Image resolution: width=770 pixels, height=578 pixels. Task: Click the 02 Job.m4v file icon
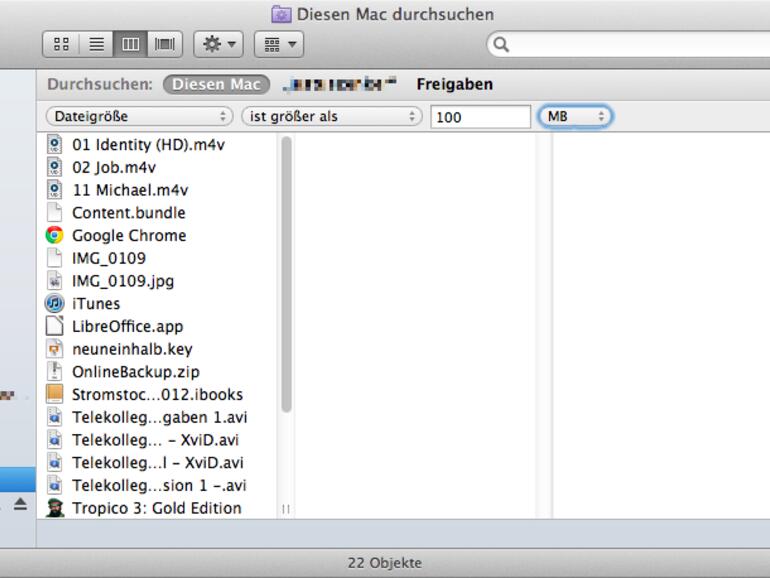(55, 167)
